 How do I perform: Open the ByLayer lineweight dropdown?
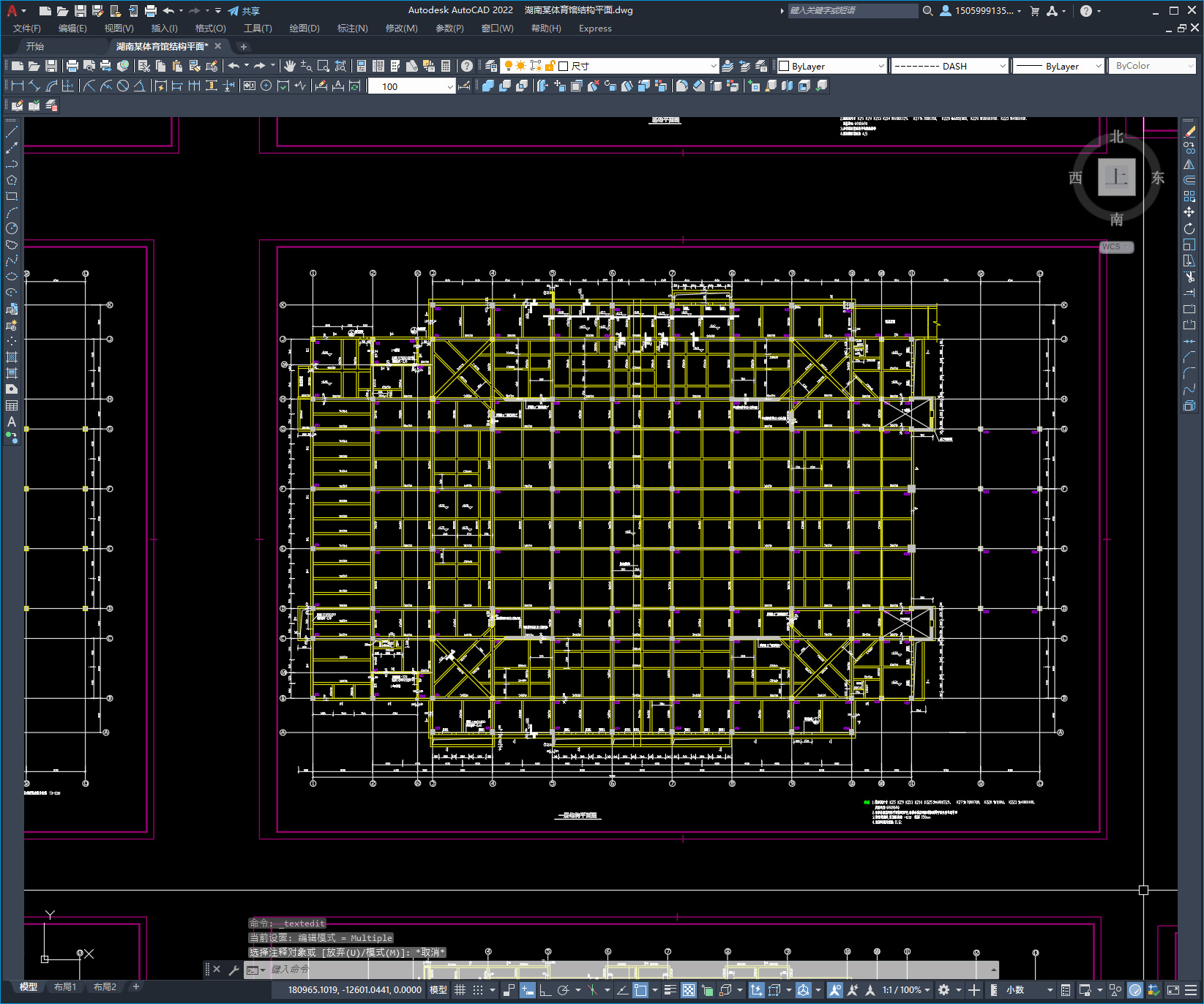[x=1058, y=66]
